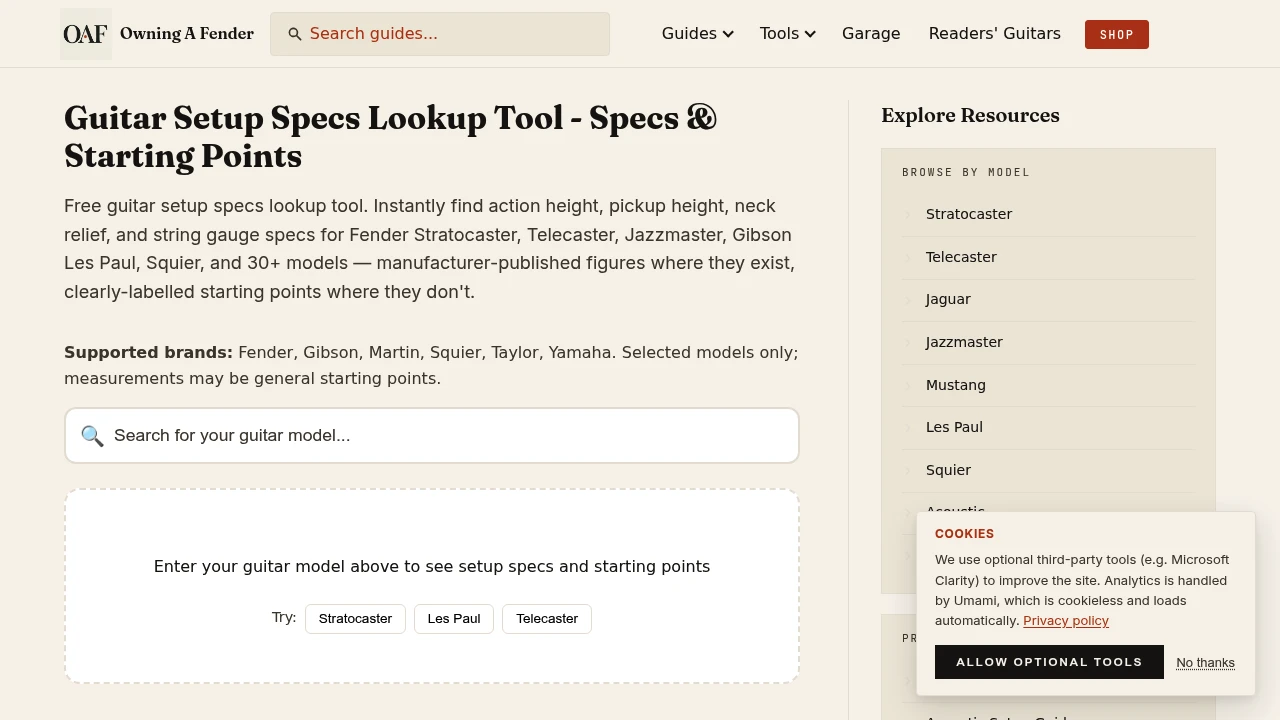Screen dimensions: 1280x720
Task: Try the Stratocaster suggestion chip
Action: tap(355, 619)
